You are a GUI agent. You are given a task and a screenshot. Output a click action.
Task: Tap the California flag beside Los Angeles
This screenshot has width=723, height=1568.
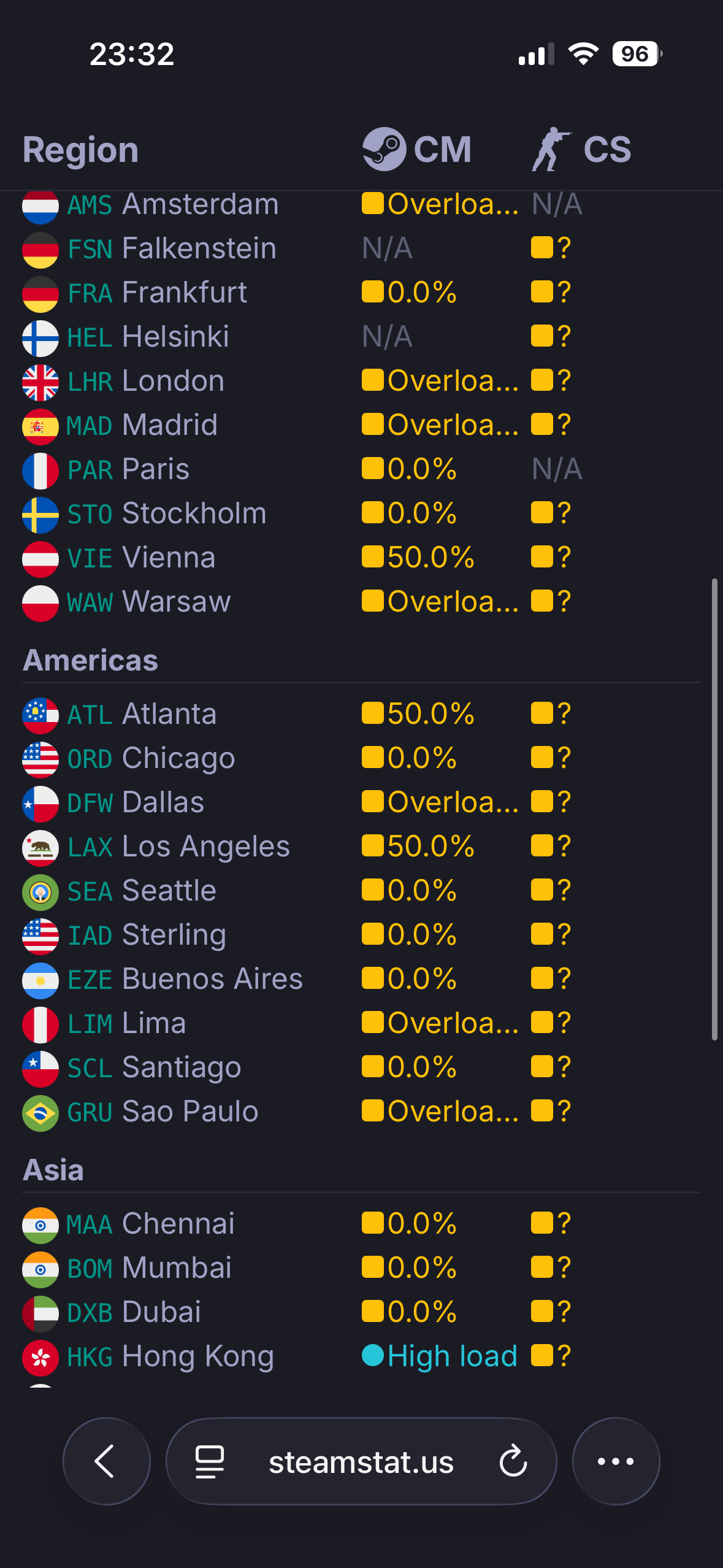(40, 847)
